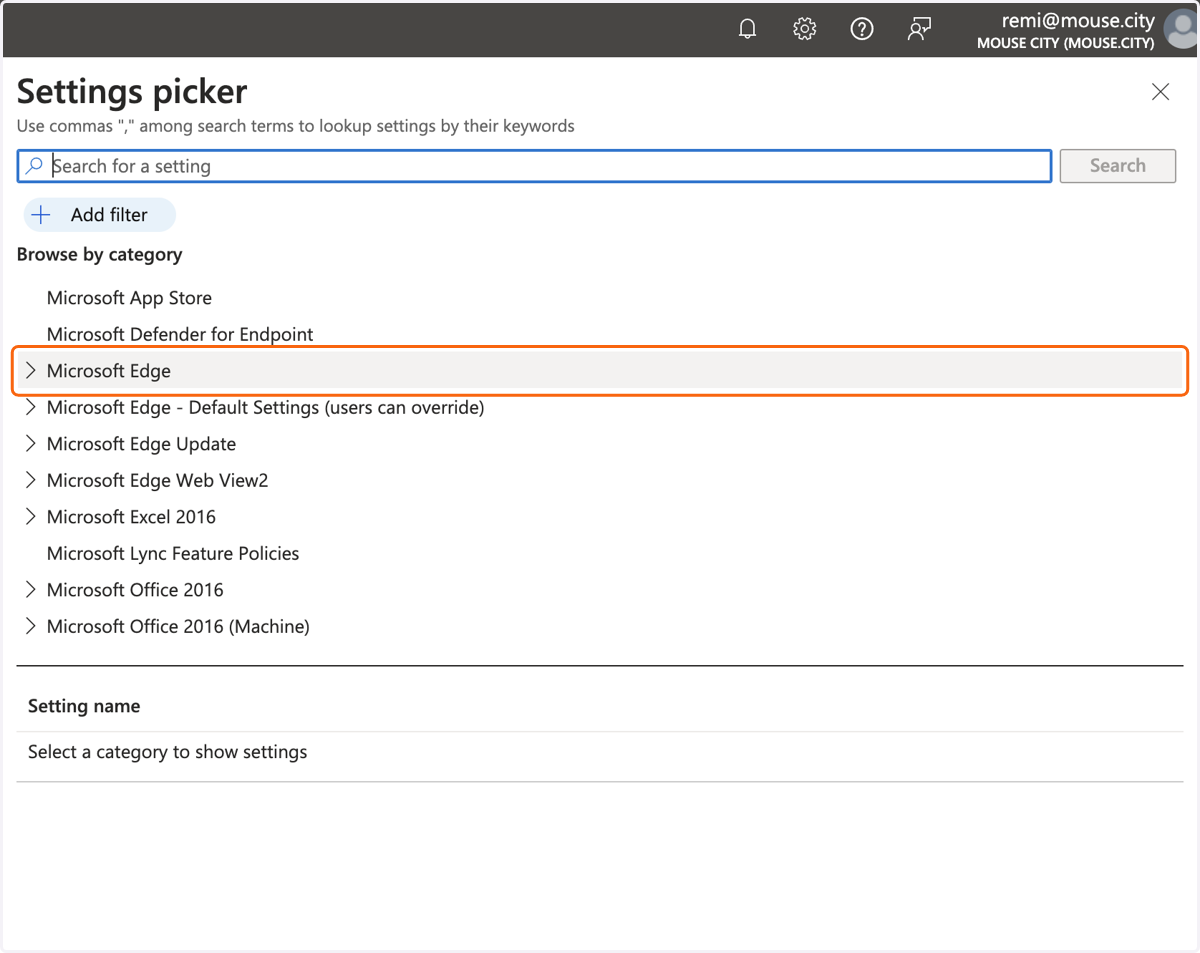This screenshot has height=953, width=1200.
Task: Expand the Microsoft Excel 2016 chevron
Action: [x=30, y=517]
